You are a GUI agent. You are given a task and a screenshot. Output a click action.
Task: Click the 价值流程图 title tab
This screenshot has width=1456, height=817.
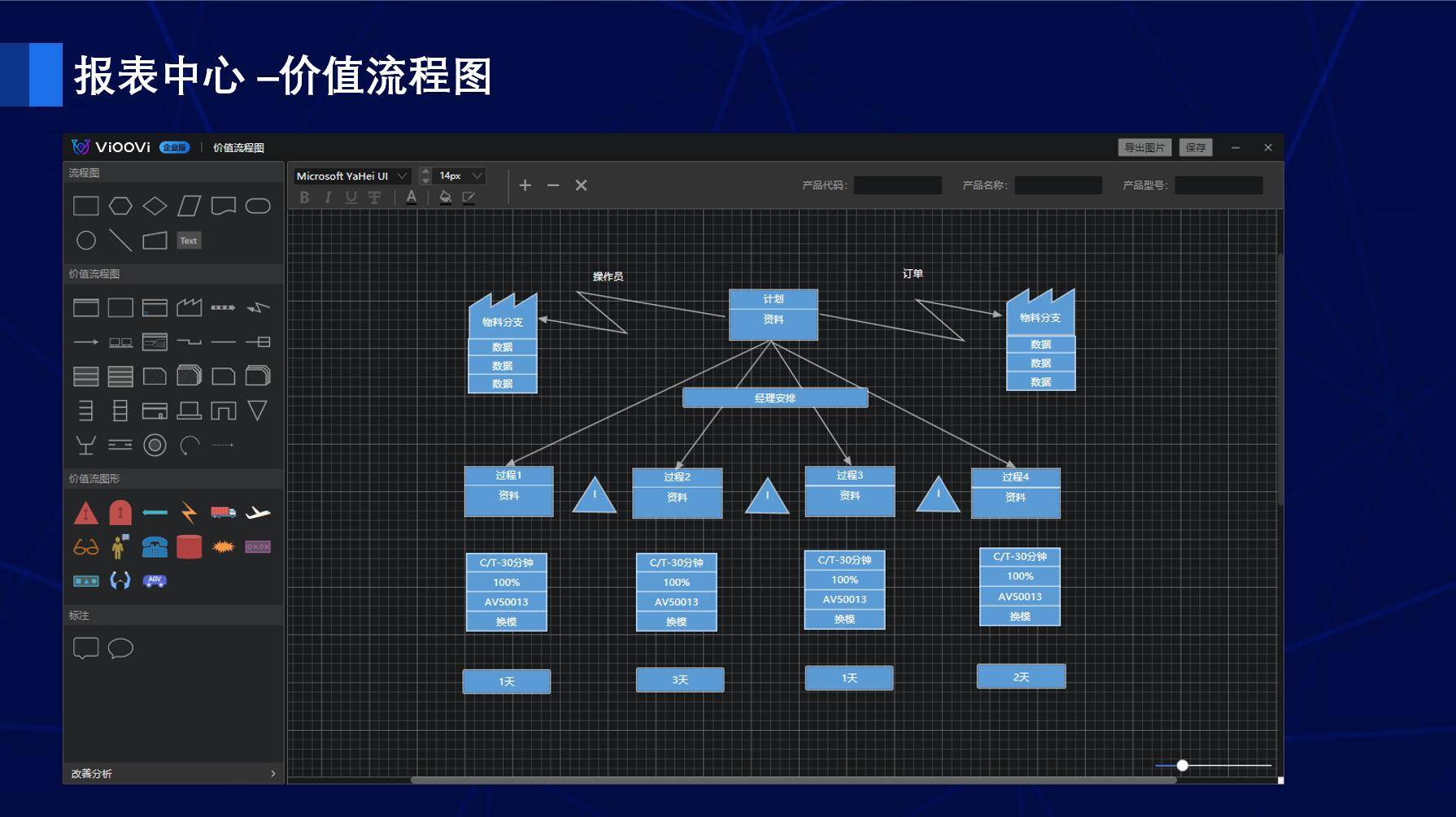238,147
